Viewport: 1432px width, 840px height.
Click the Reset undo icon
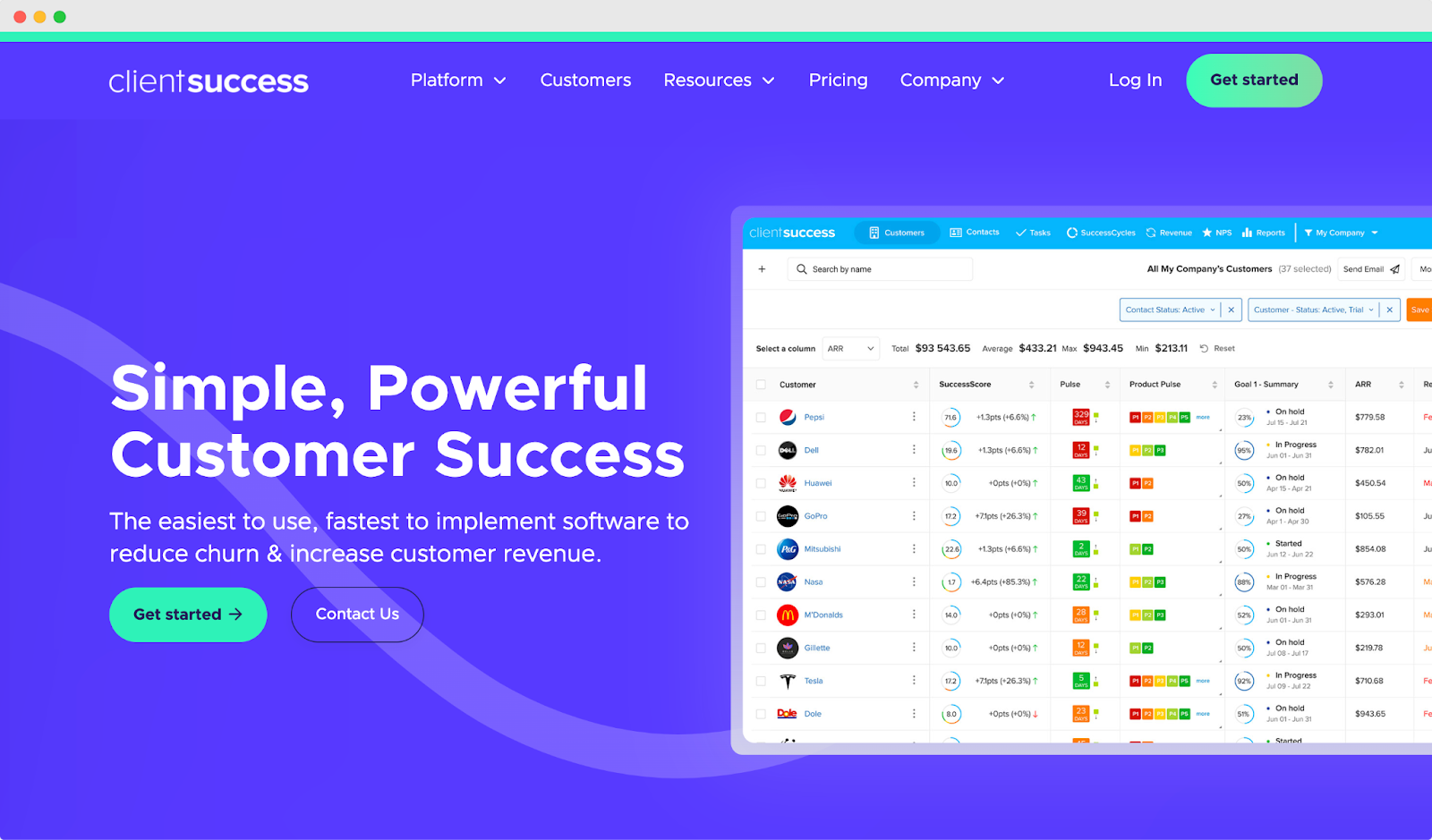point(1204,349)
